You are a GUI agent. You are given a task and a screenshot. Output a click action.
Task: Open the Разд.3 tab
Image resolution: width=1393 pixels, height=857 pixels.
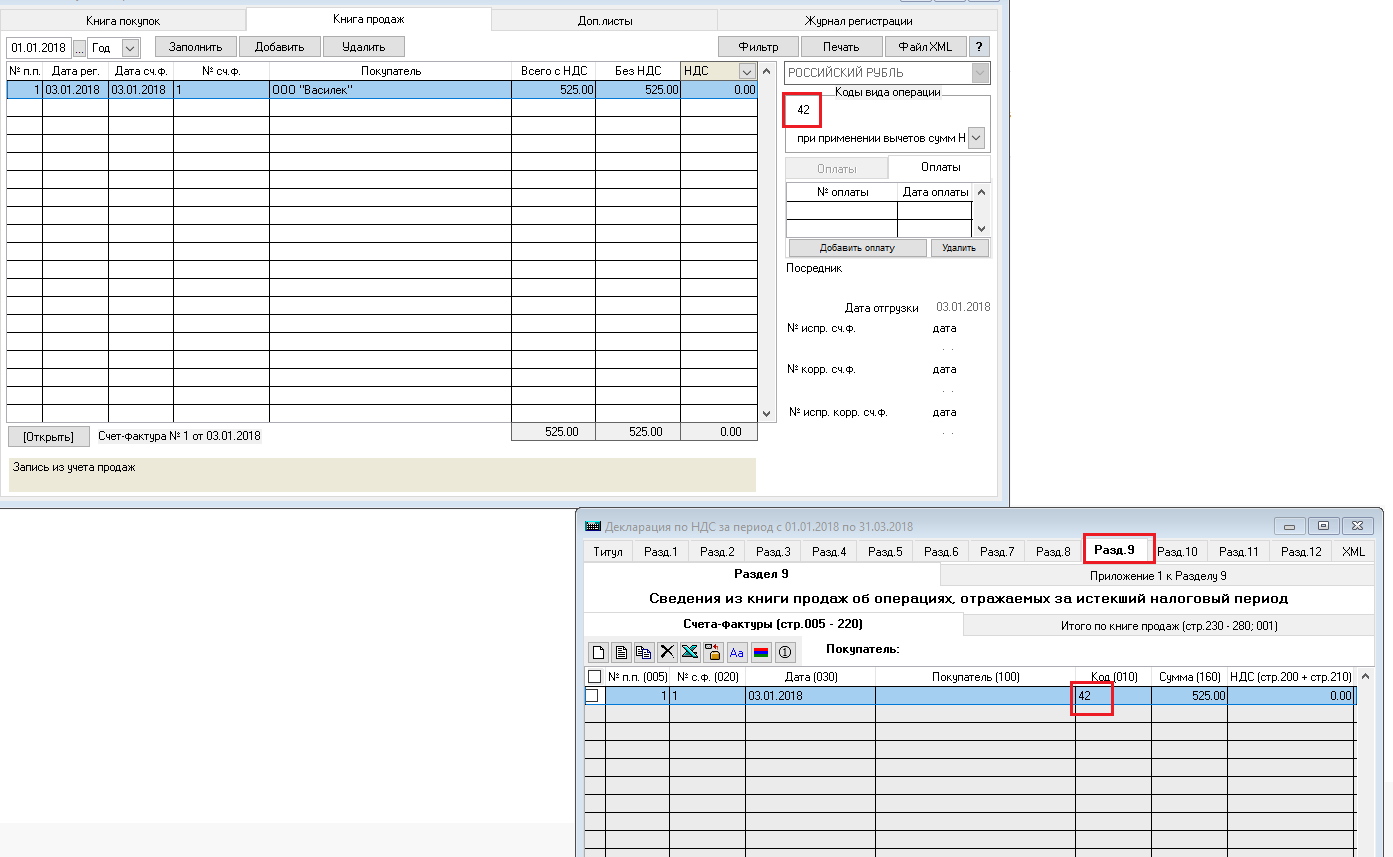coord(773,551)
